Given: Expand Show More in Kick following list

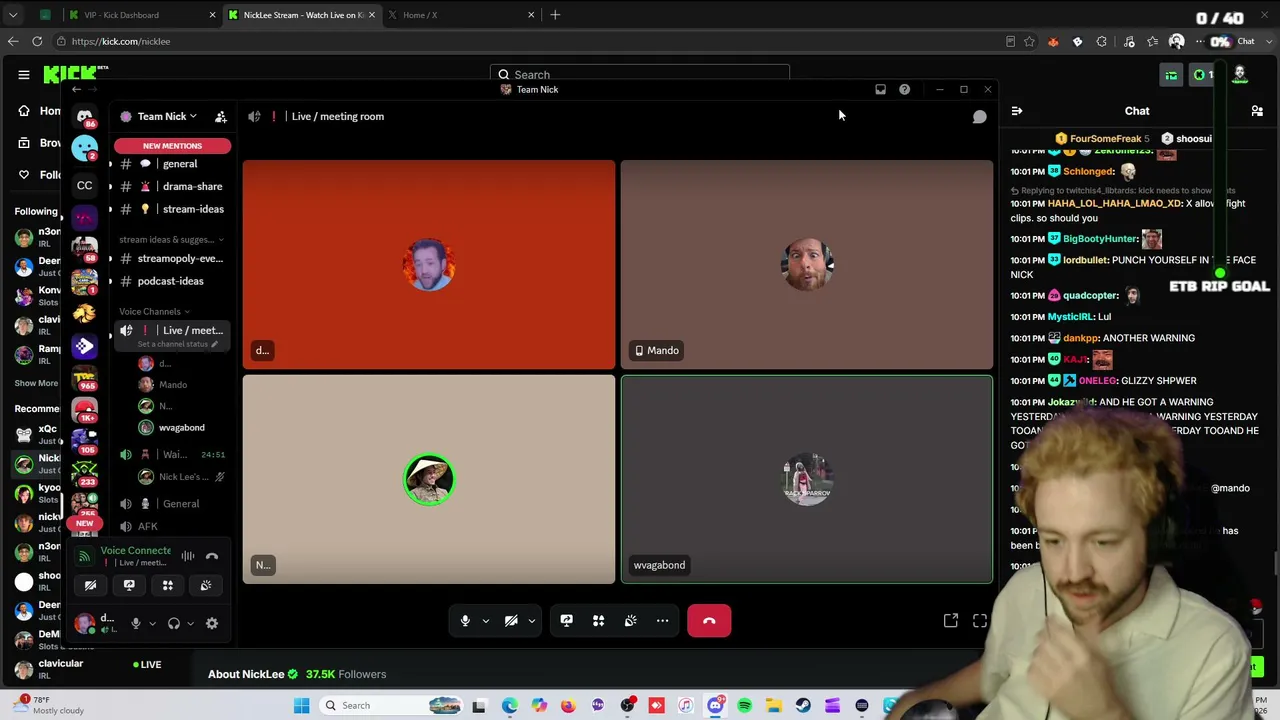Looking at the screenshot, I should pos(36,383).
